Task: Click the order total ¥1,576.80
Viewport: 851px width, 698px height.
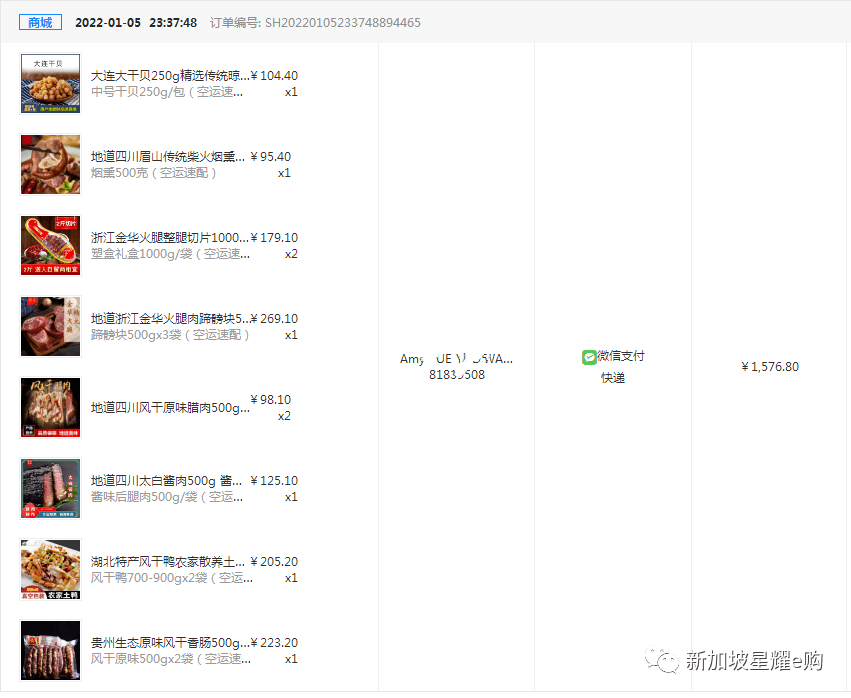Action: (x=769, y=367)
